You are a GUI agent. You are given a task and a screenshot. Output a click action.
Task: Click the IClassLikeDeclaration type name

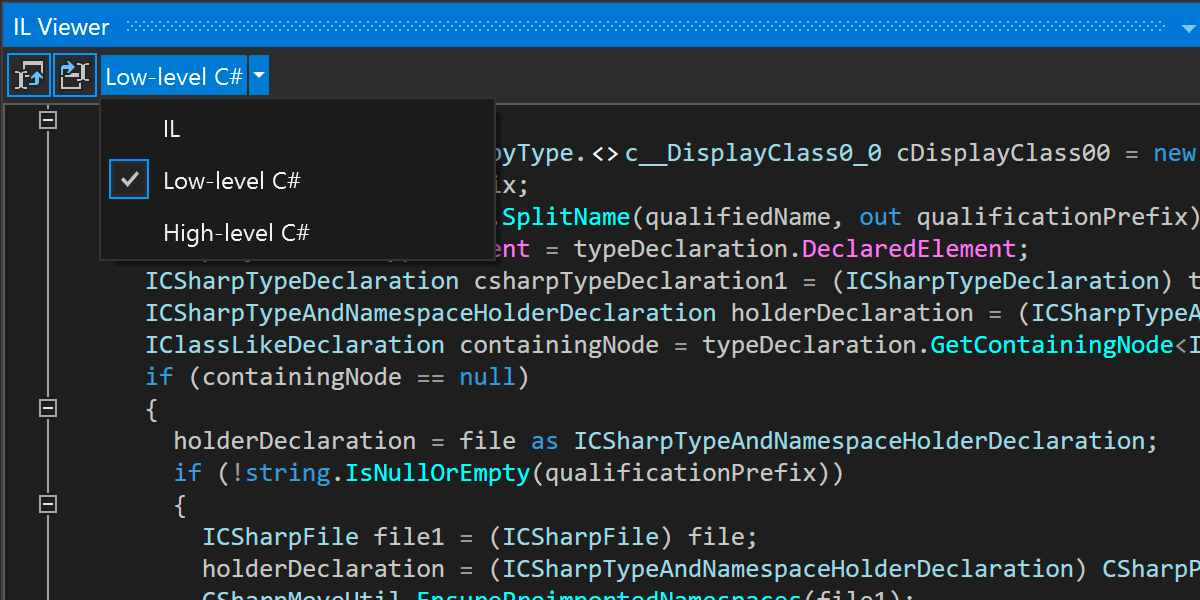click(295, 345)
